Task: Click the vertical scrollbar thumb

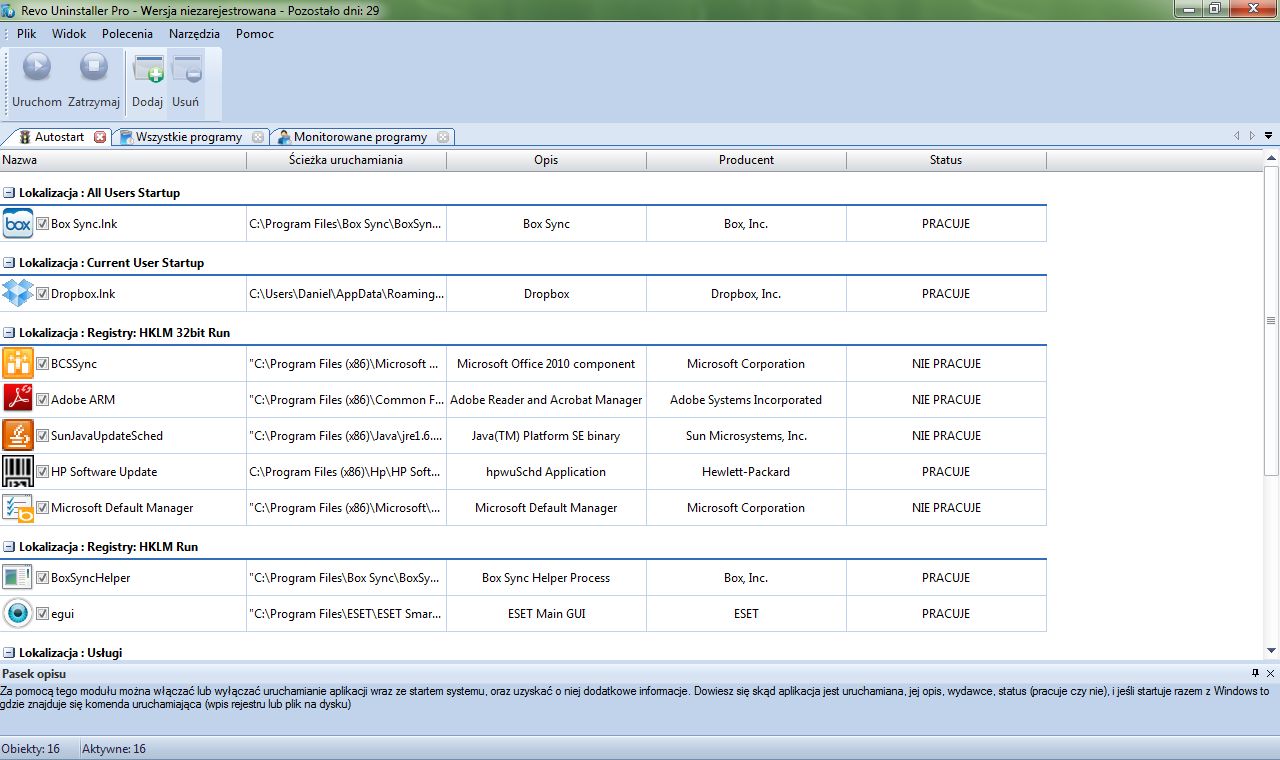Action: pyautogui.click(x=1271, y=321)
